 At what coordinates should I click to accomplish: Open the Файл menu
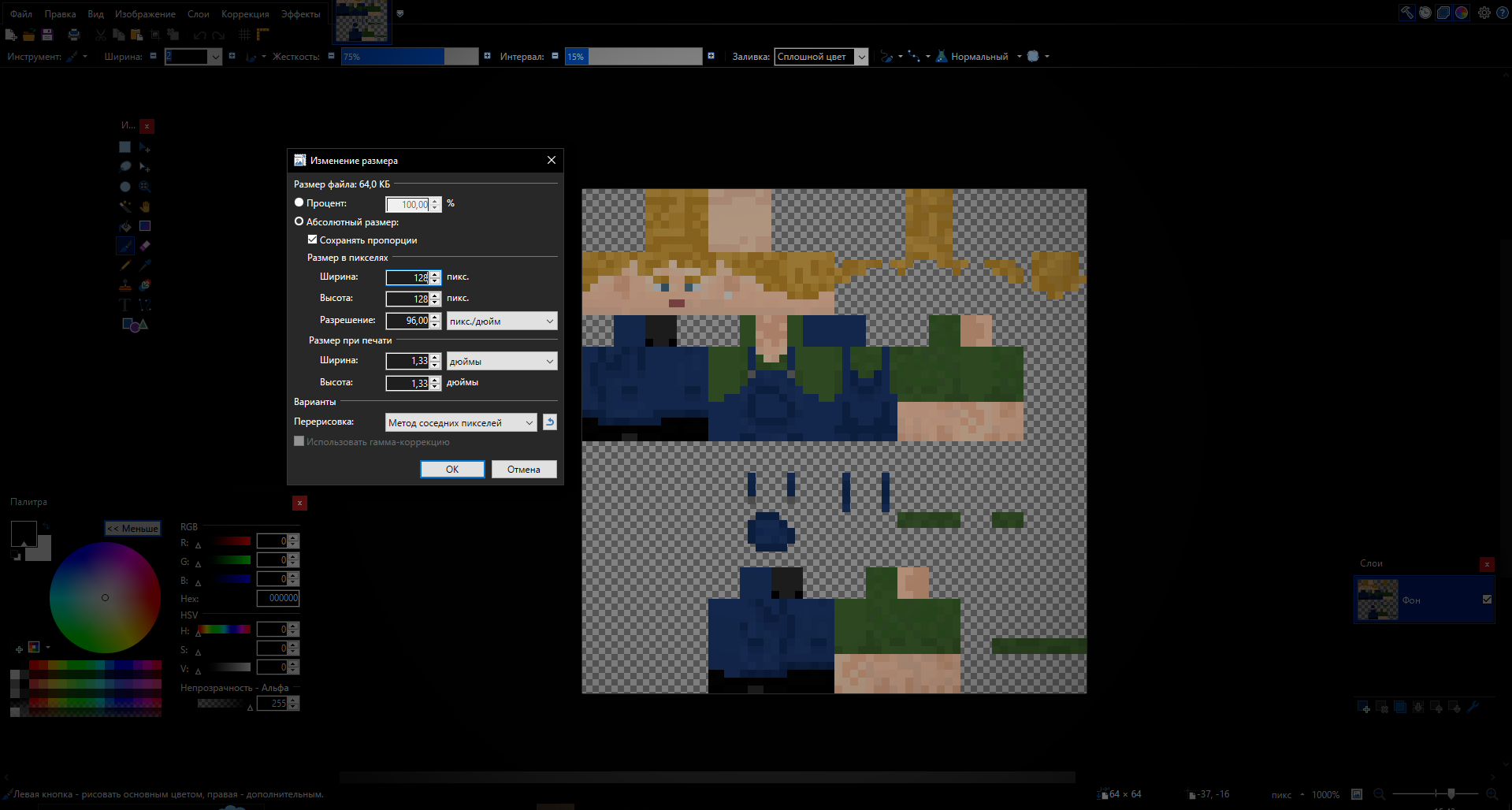click(21, 14)
